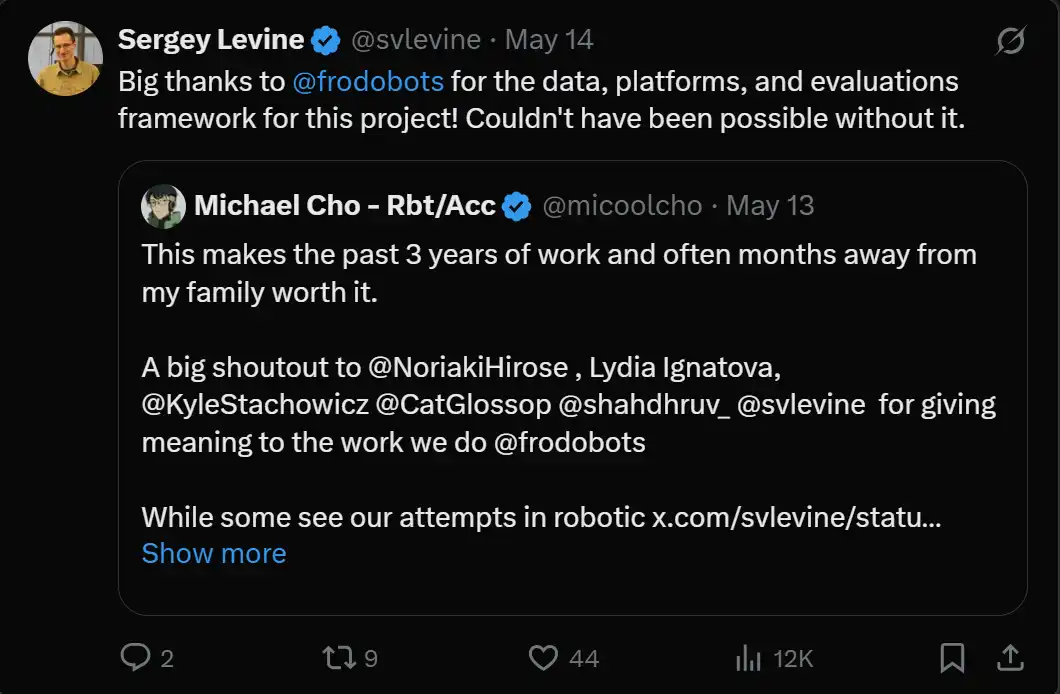
Task: Open view analytics bar chart icon
Action: (748, 657)
